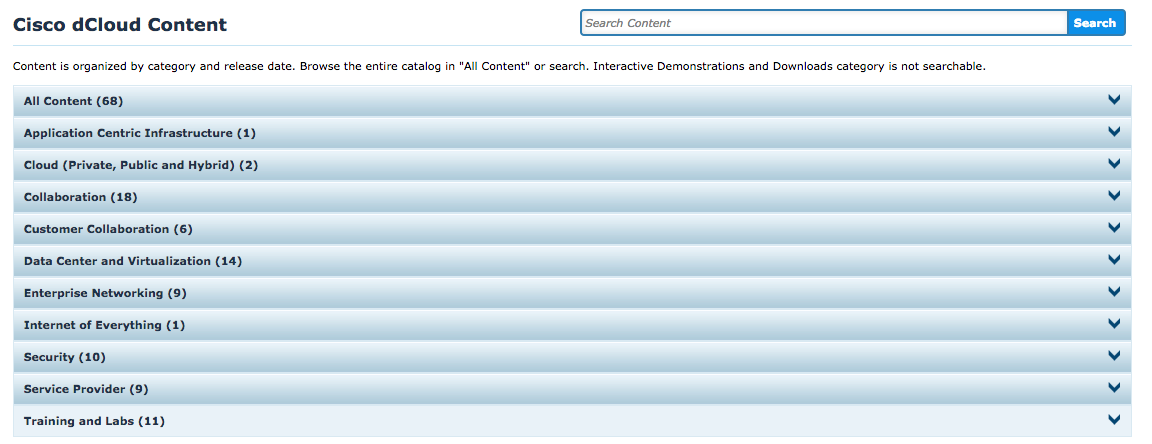
Task: Click Application Centric Infrastructure (1) title
Action: coord(140,133)
